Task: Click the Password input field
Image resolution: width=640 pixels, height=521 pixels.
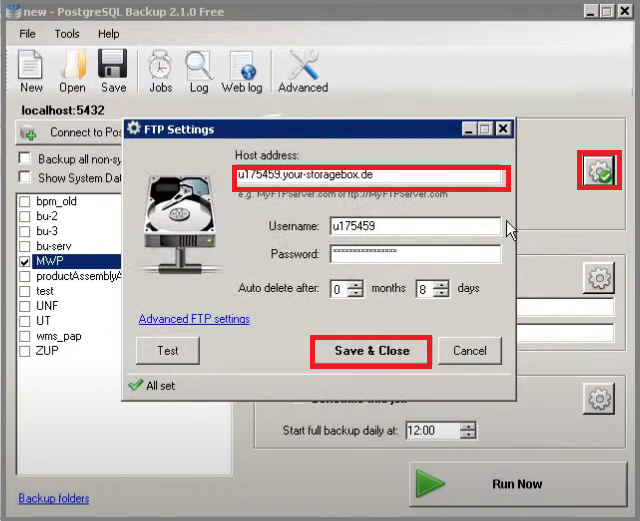Action: click(415, 254)
